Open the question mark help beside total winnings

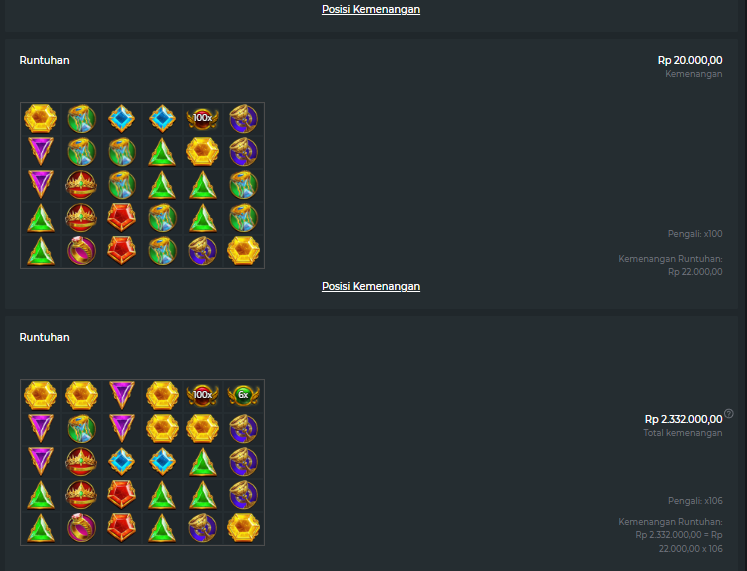[729, 413]
